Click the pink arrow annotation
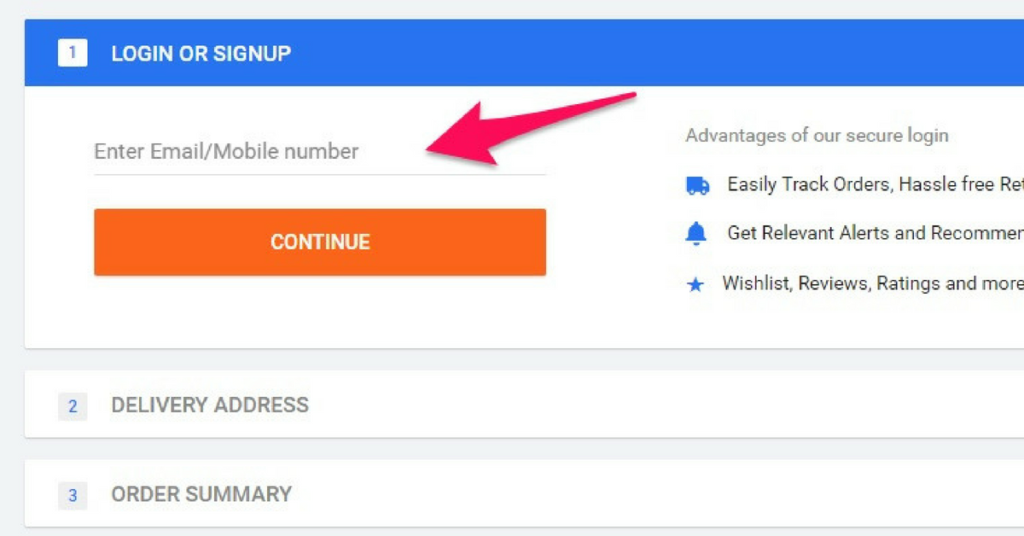Viewport: 1024px width, 536px height. pos(531,128)
